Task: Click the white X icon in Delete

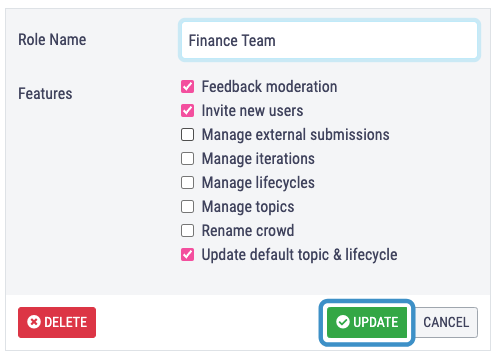Action: 34,322
